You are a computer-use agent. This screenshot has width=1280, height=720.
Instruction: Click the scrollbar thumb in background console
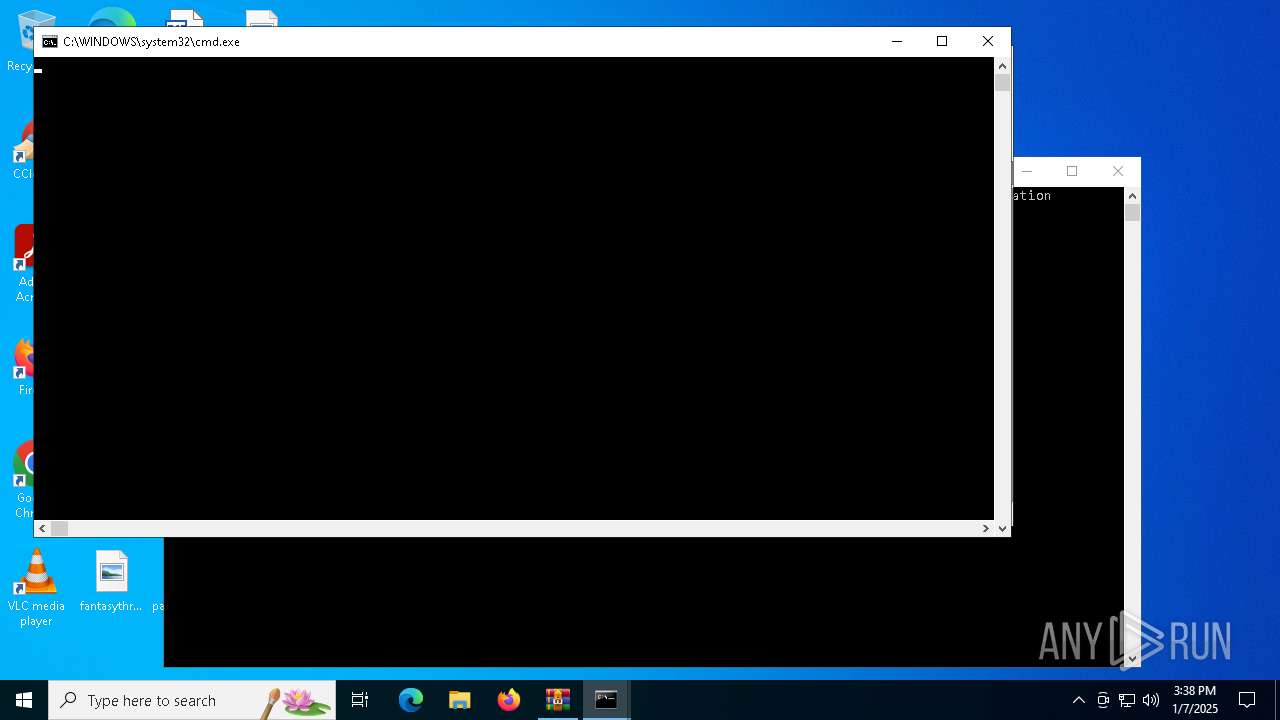click(1132, 212)
